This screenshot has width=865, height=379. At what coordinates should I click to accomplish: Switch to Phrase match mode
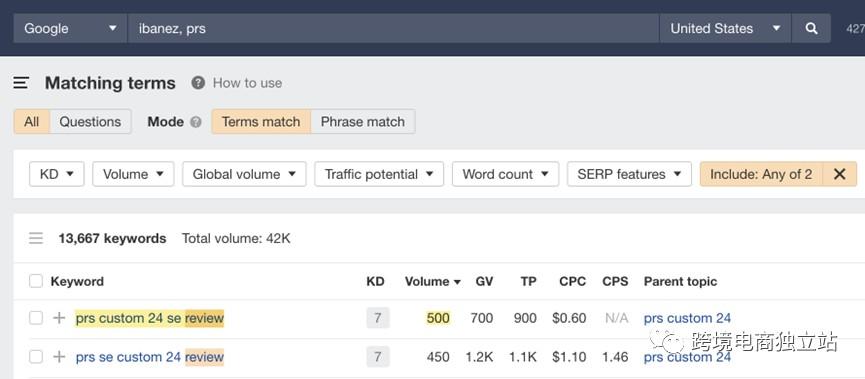tap(362, 122)
